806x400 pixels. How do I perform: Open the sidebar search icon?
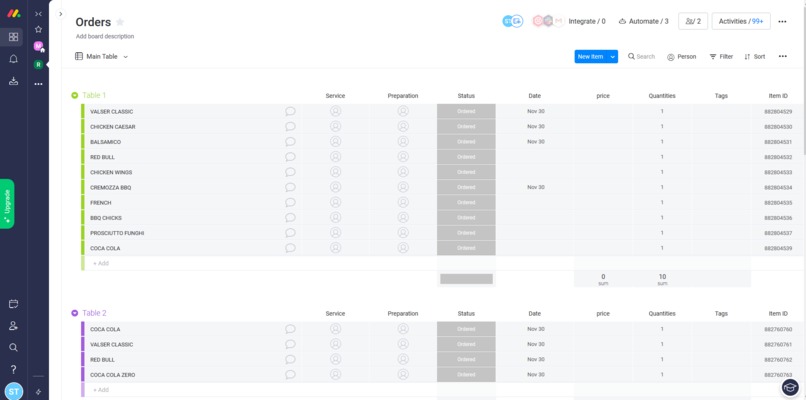pos(13,348)
